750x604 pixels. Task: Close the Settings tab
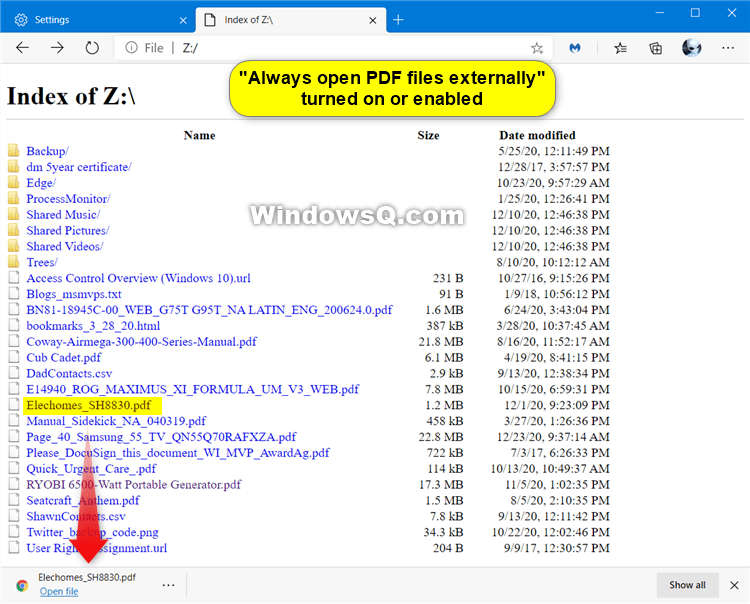coord(183,20)
